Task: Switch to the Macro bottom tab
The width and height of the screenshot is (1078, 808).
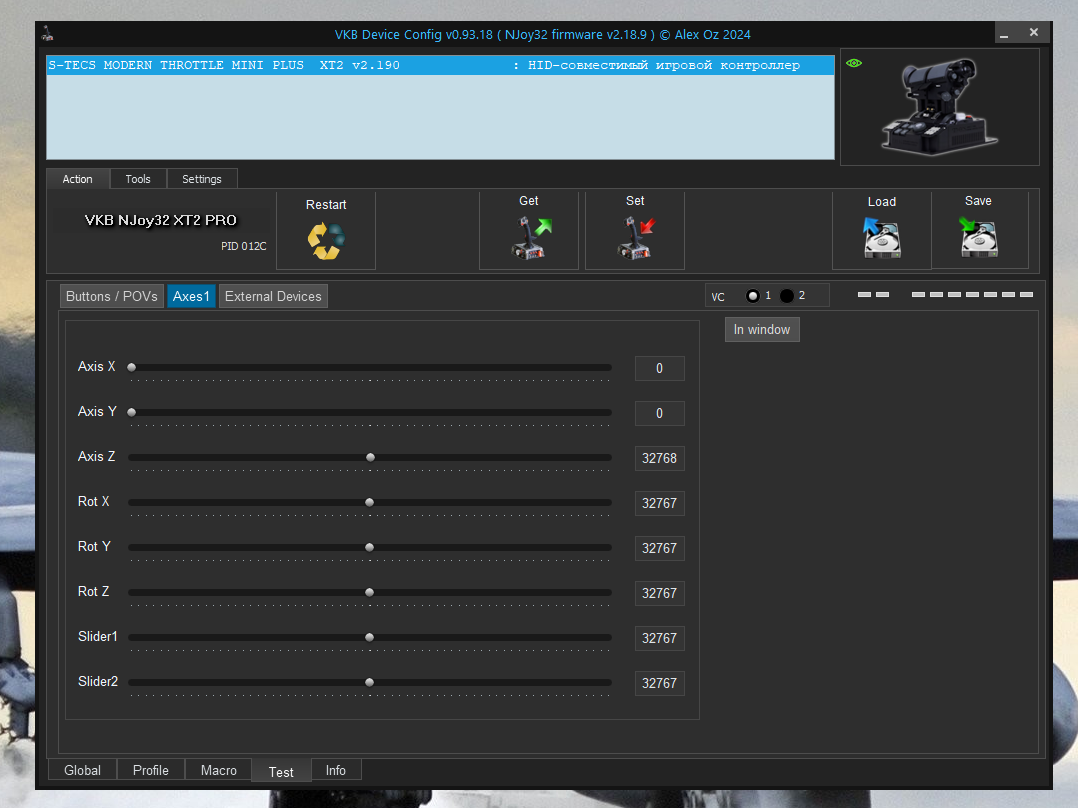Action: coord(219,770)
